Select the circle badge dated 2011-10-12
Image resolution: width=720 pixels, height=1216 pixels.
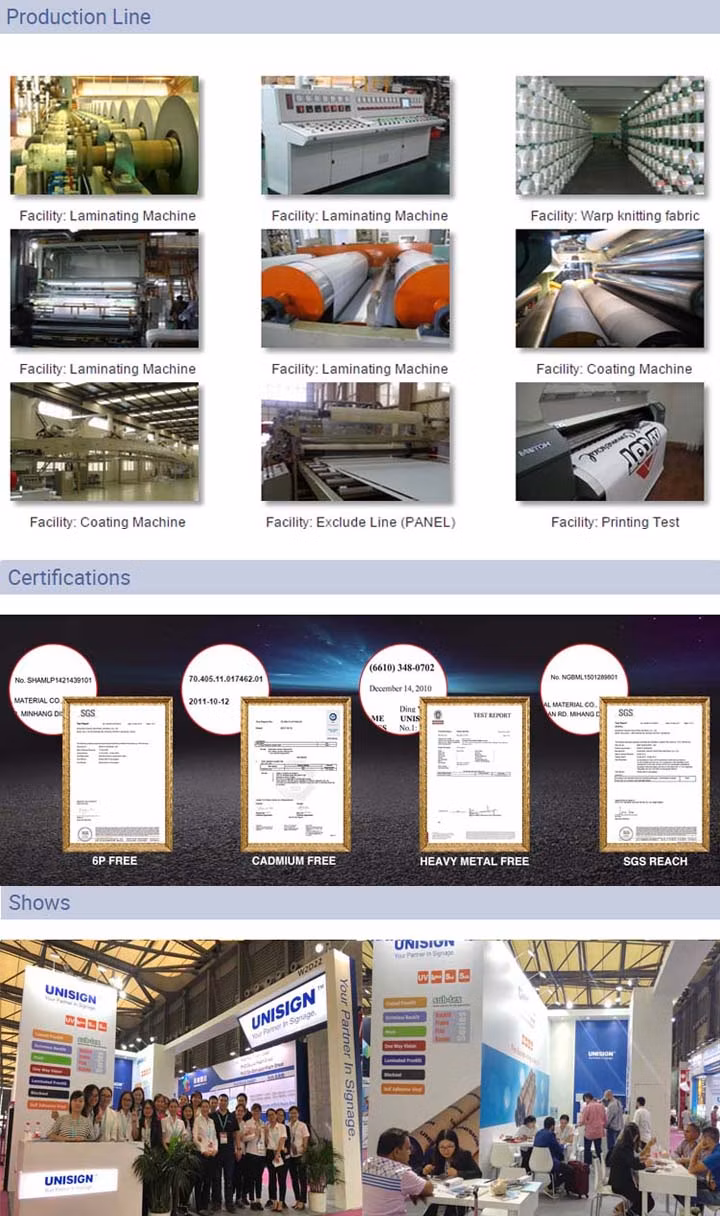point(226,688)
